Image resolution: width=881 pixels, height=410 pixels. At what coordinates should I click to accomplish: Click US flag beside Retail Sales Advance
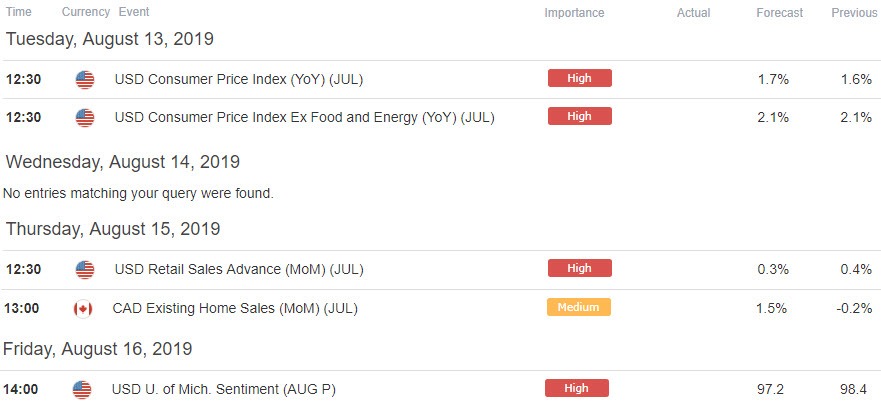pyautogui.click(x=85, y=269)
